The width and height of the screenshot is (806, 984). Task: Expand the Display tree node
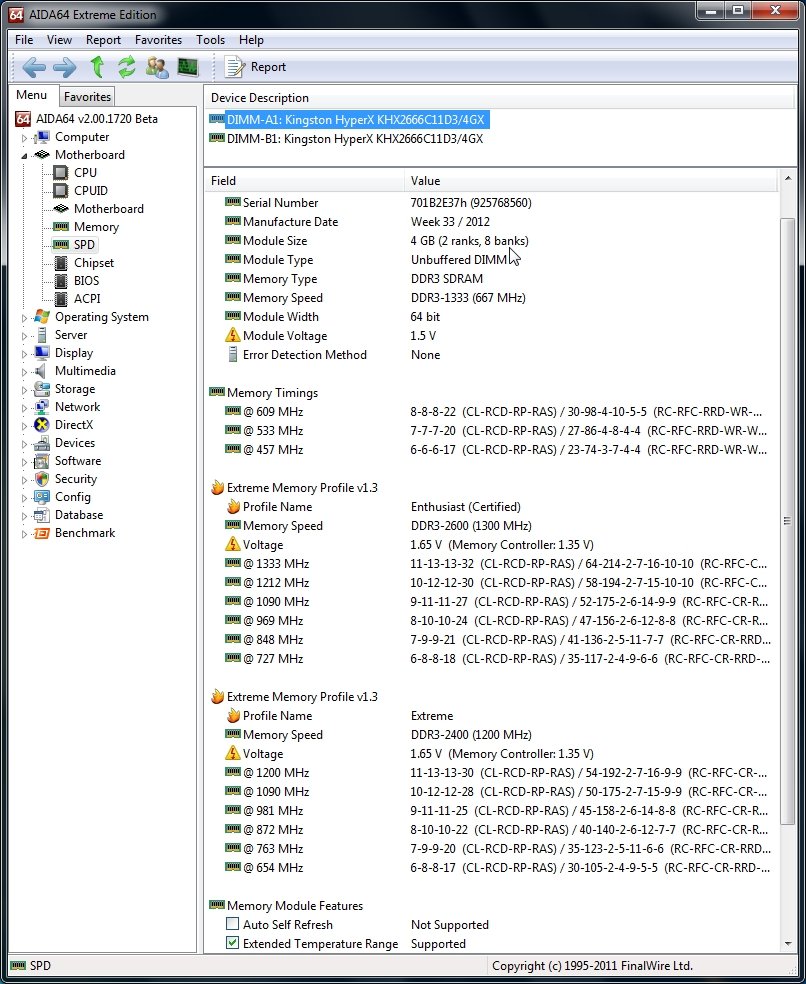tap(24, 353)
